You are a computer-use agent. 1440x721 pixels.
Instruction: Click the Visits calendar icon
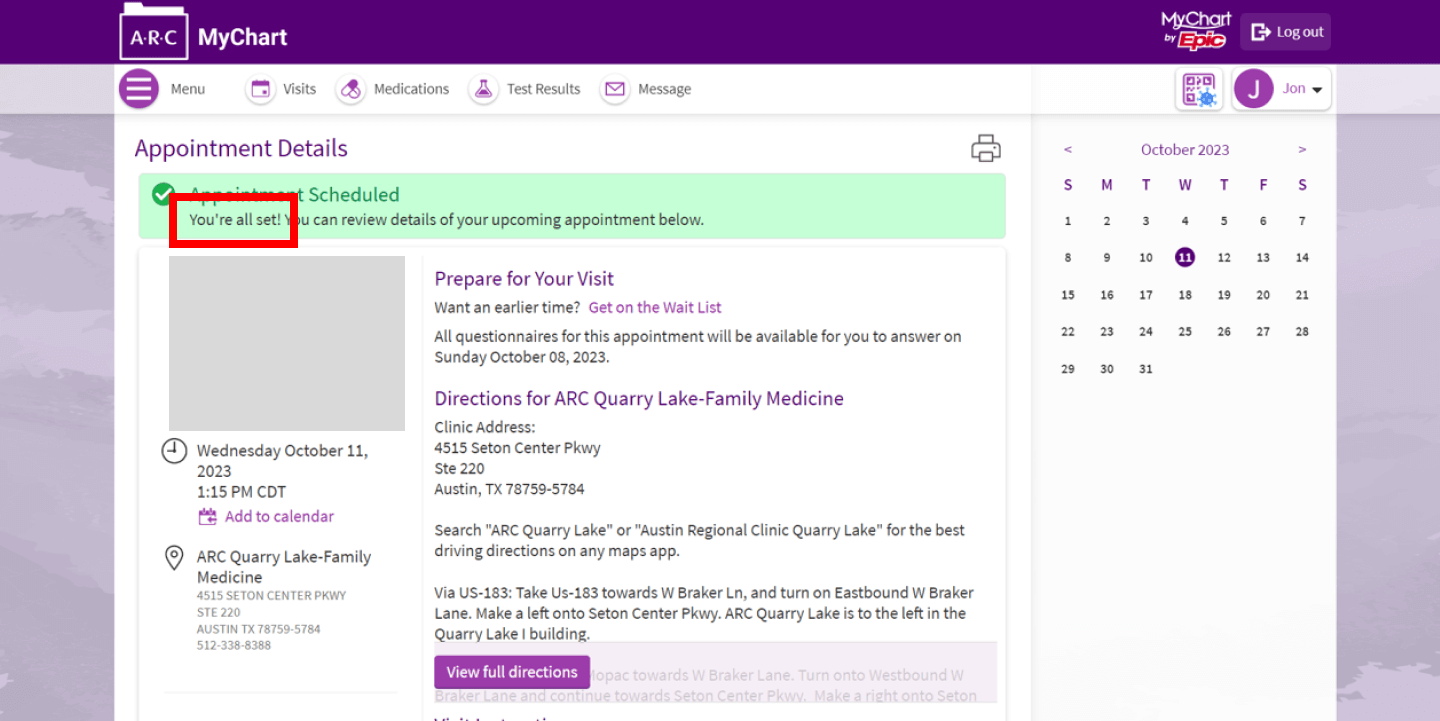coord(260,89)
